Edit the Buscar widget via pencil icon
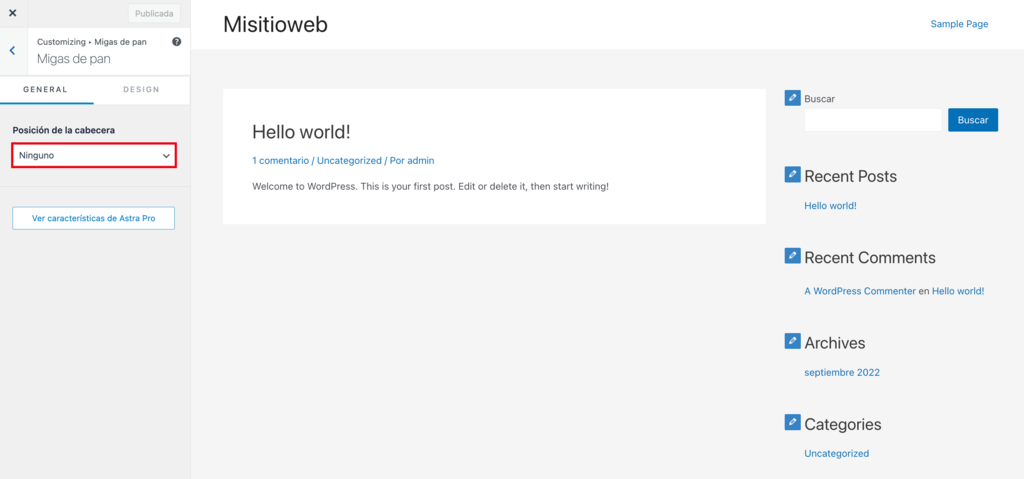This screenshot has height=479, width=1024. pyautogui.click(x=792, y=98)
